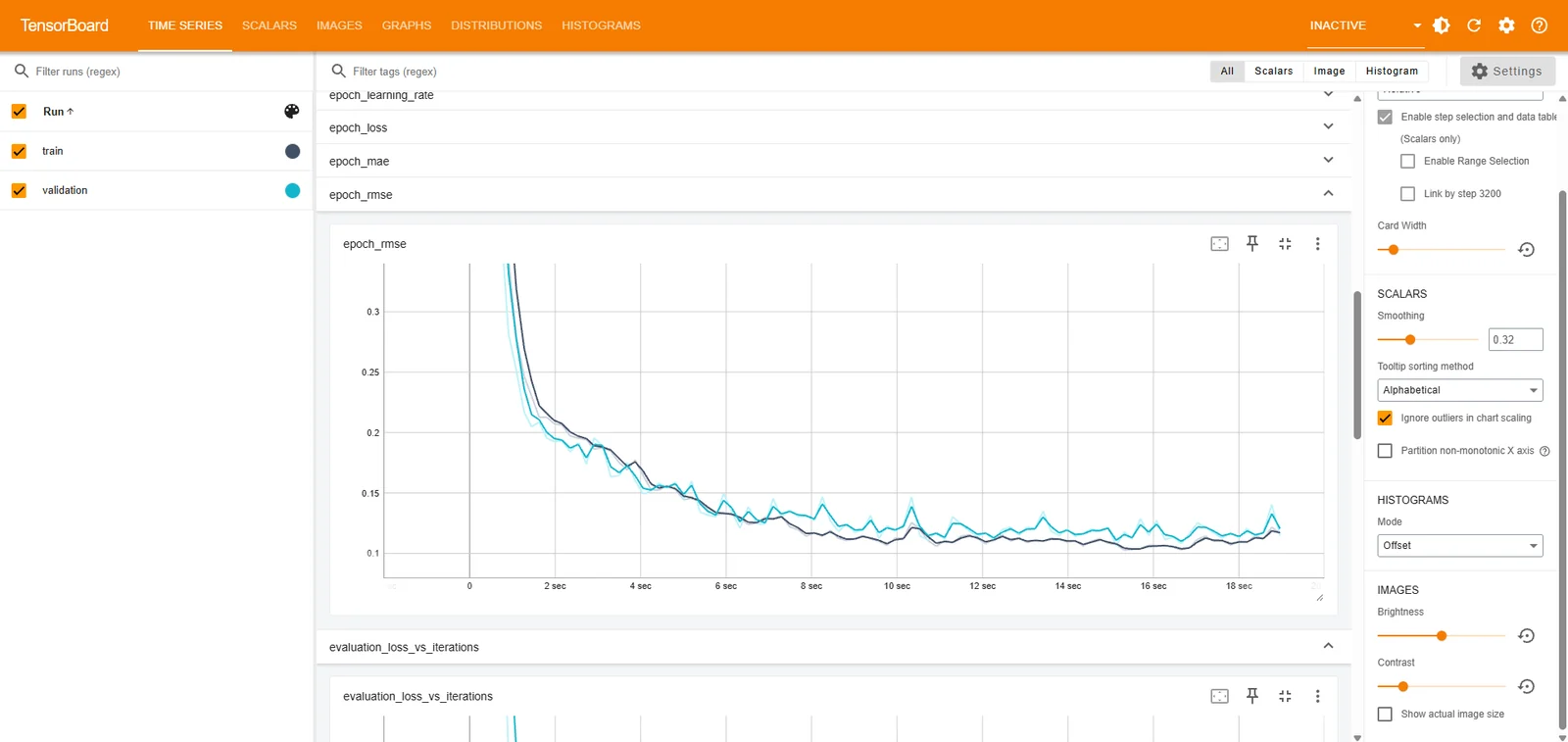The height and width of the screenshot is (742, 1568).
Task: Check Partition non-monotonic X axis
Action: [x=1385, y=451]
